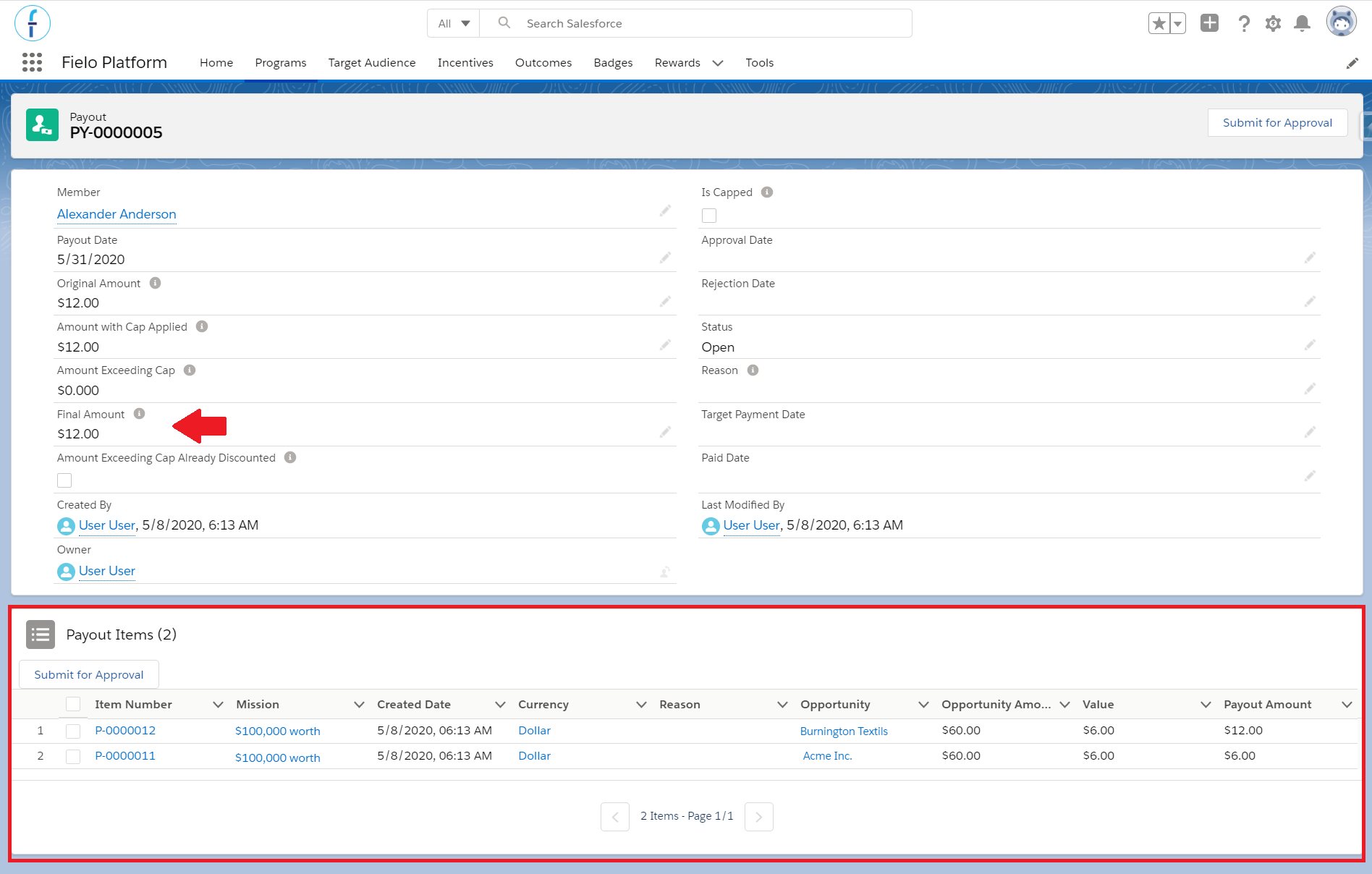
Task: Open the Target Audience tab
Action: 372,63
